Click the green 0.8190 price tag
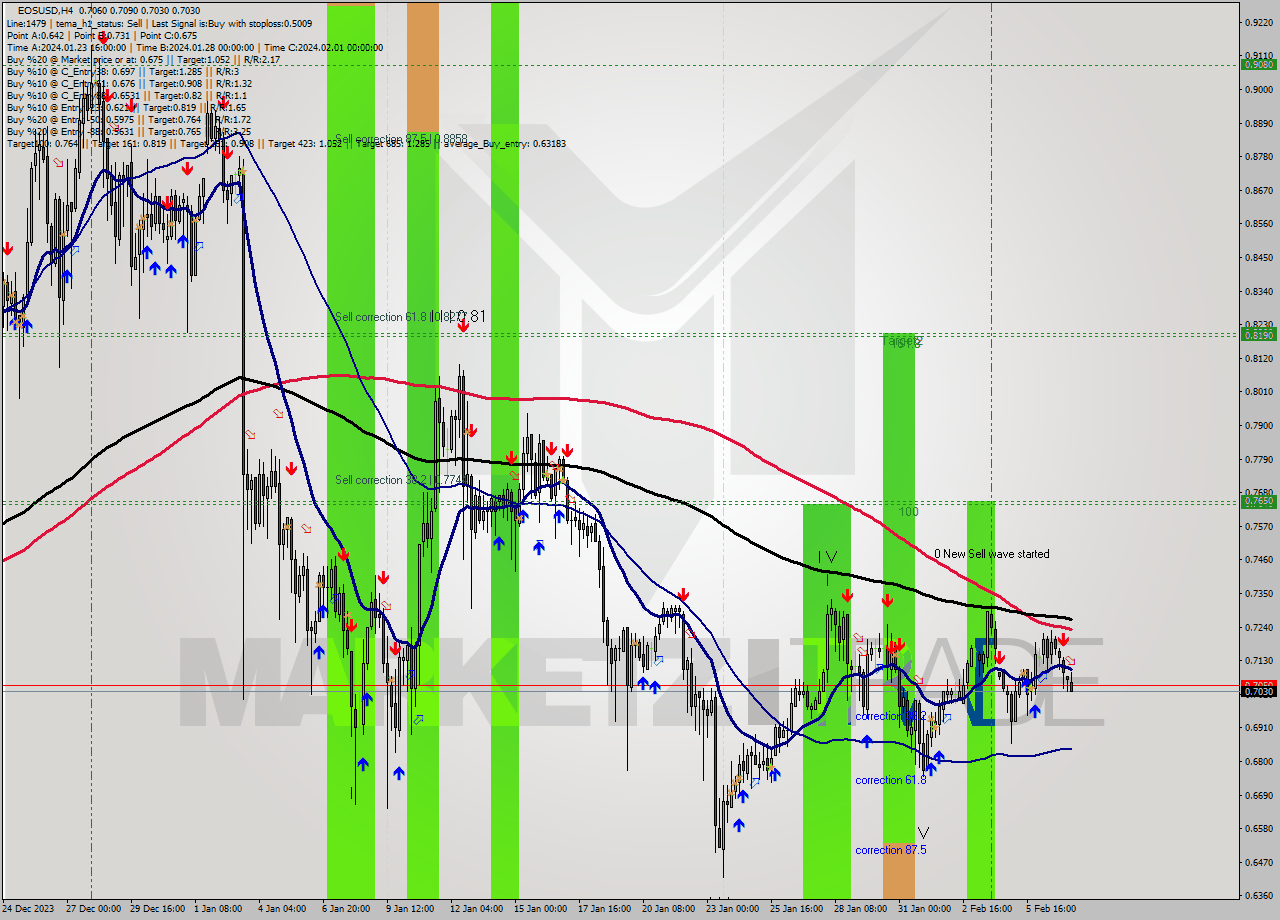 click(x=1258, y=335)
